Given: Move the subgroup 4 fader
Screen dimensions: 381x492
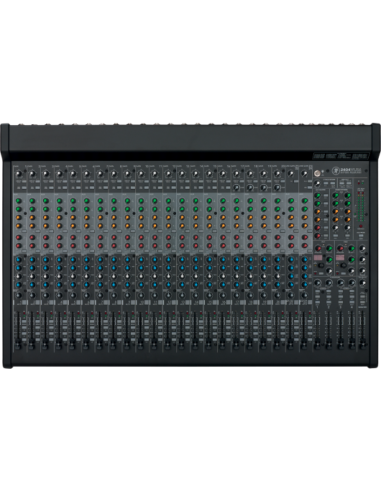Looking at the screenshot, I should 352,344.
